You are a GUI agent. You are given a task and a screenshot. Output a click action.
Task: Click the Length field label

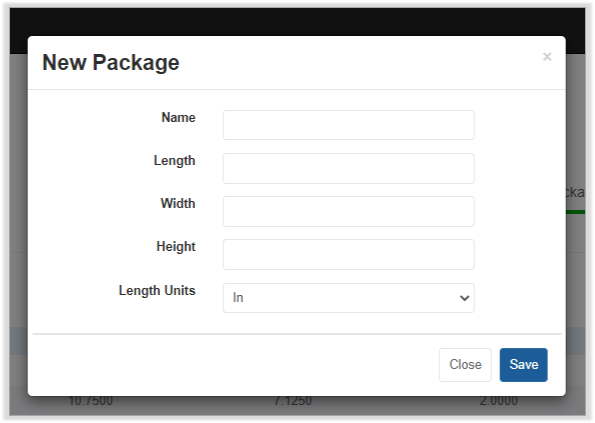point(175,161)
